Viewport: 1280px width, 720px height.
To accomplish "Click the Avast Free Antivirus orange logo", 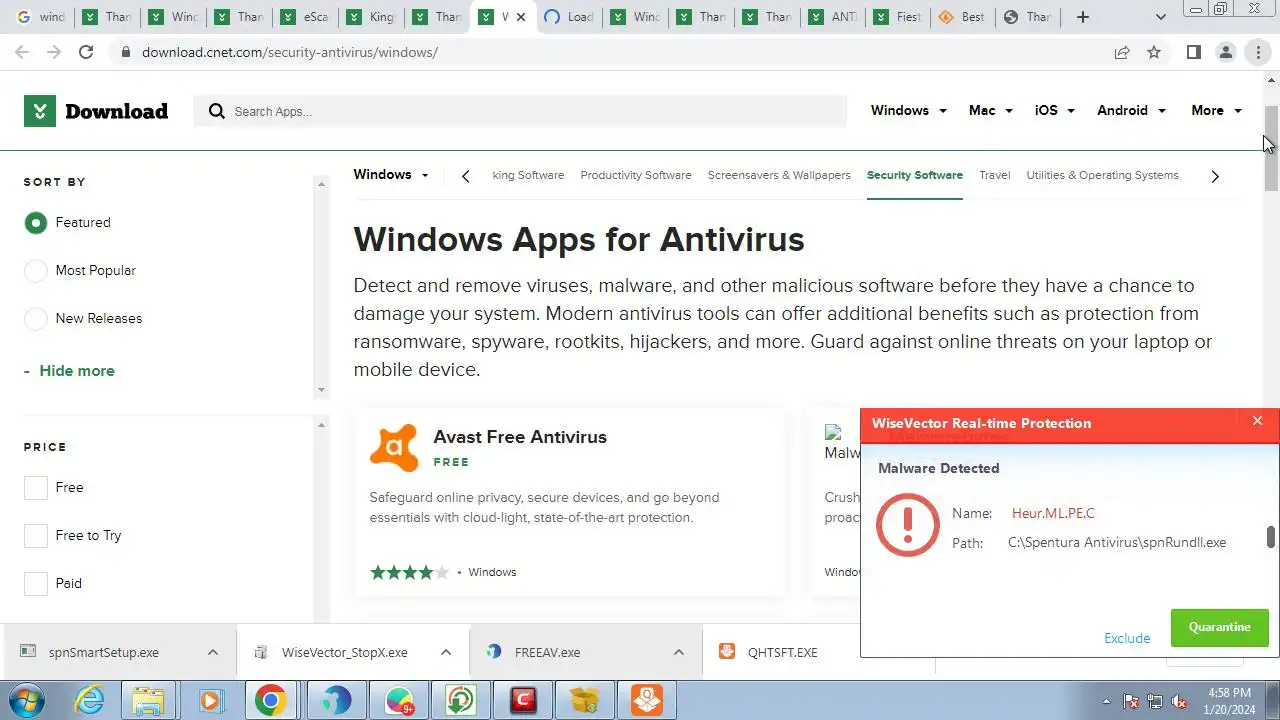I will pyautogui.click(x=394, y=447).
